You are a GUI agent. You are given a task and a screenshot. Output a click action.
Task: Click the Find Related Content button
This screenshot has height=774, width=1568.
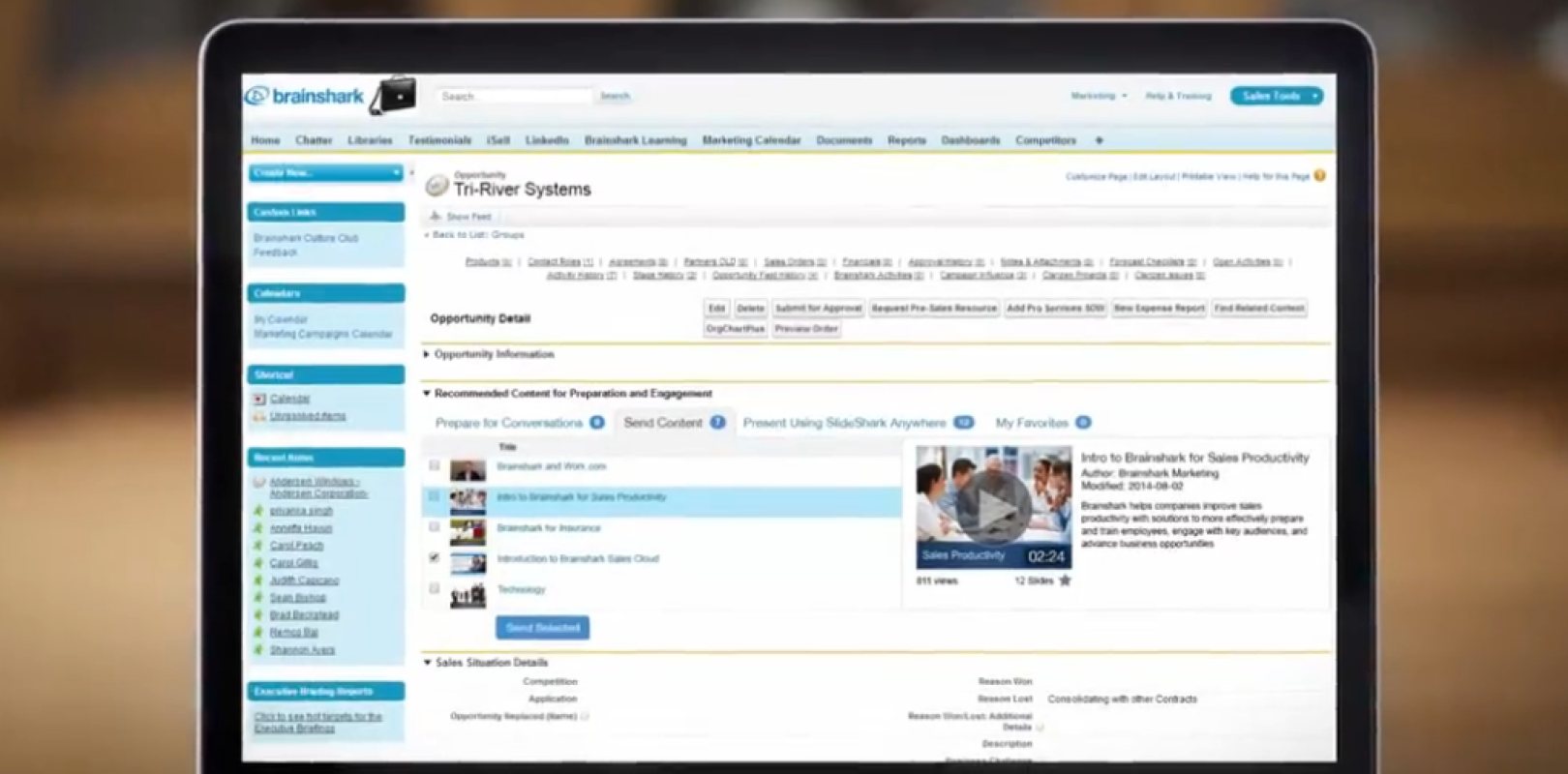coord(1259,308)
